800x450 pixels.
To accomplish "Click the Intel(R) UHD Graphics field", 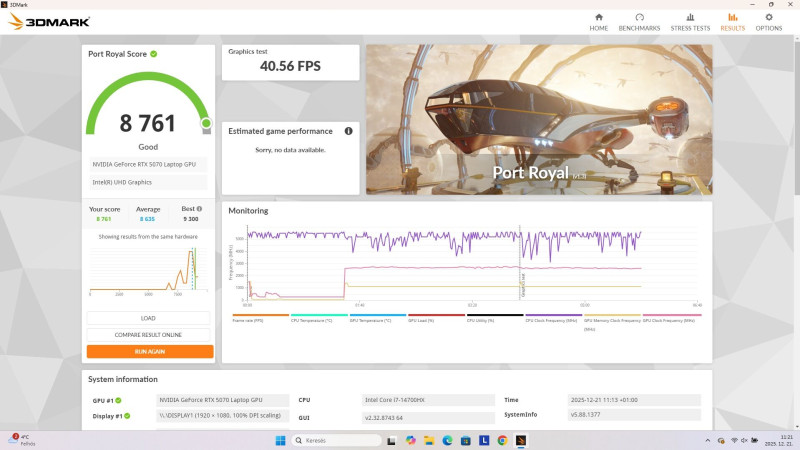I will pyautogui.click(x=148, y=182).
